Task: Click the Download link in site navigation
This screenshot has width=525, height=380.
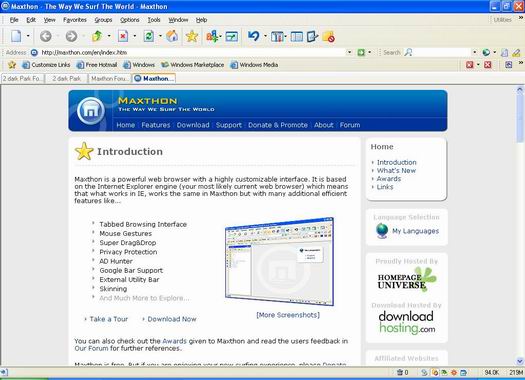Action: pos(193,125)
